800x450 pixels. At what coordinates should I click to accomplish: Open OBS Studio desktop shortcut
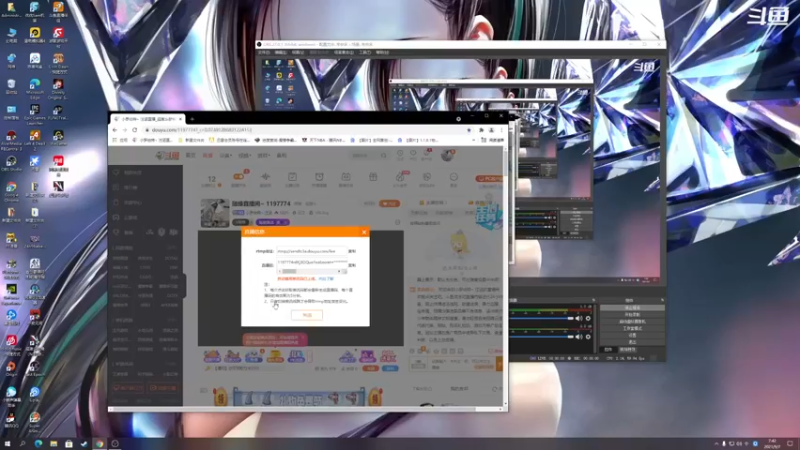pyautogui.click(x=11, y=164)
